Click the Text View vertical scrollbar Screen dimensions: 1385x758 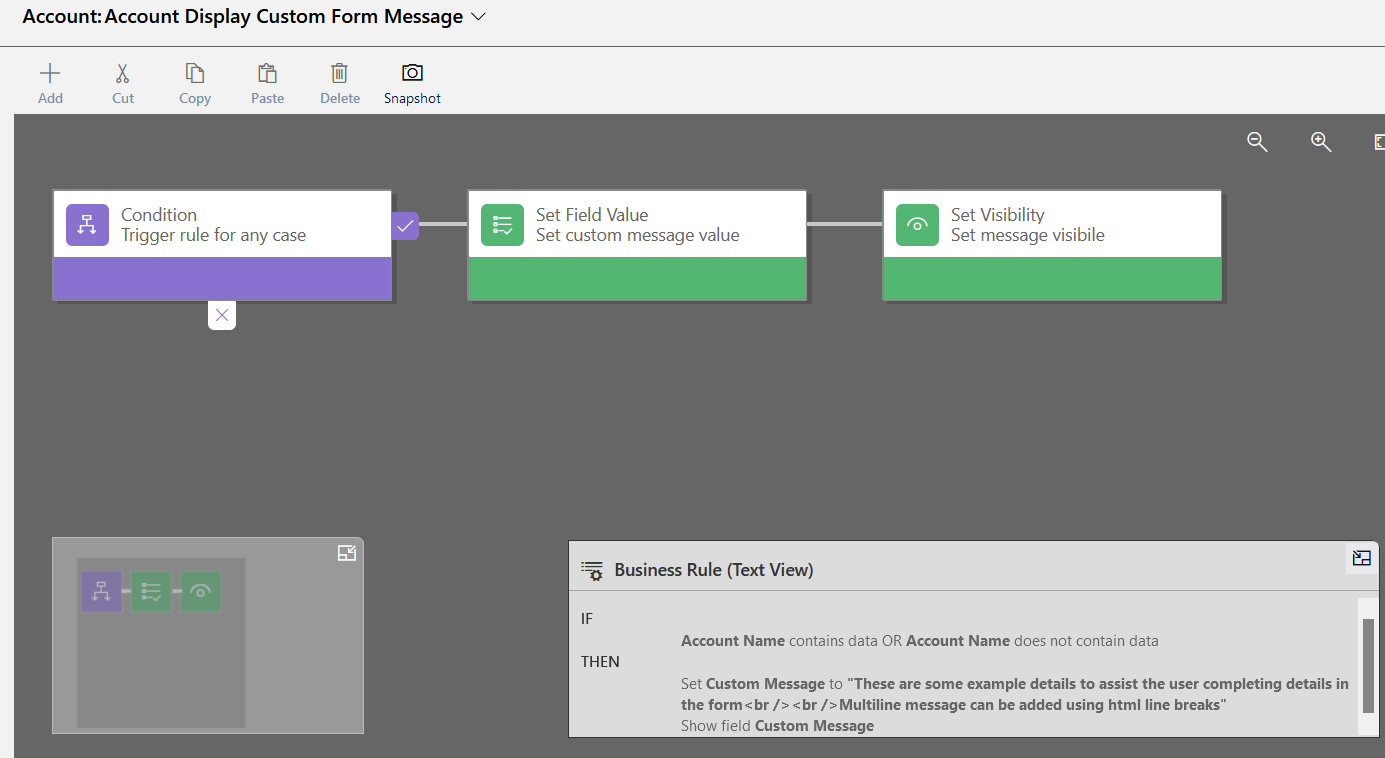coord(1368,664)
